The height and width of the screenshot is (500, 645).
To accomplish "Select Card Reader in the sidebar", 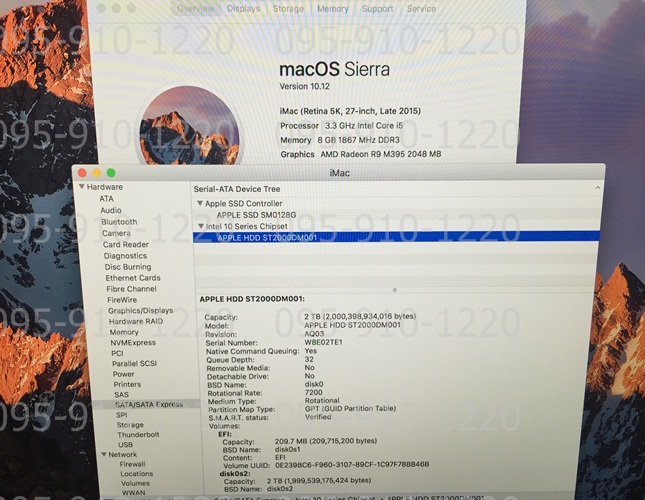I will pyautogui.click(x=125, y=245).
